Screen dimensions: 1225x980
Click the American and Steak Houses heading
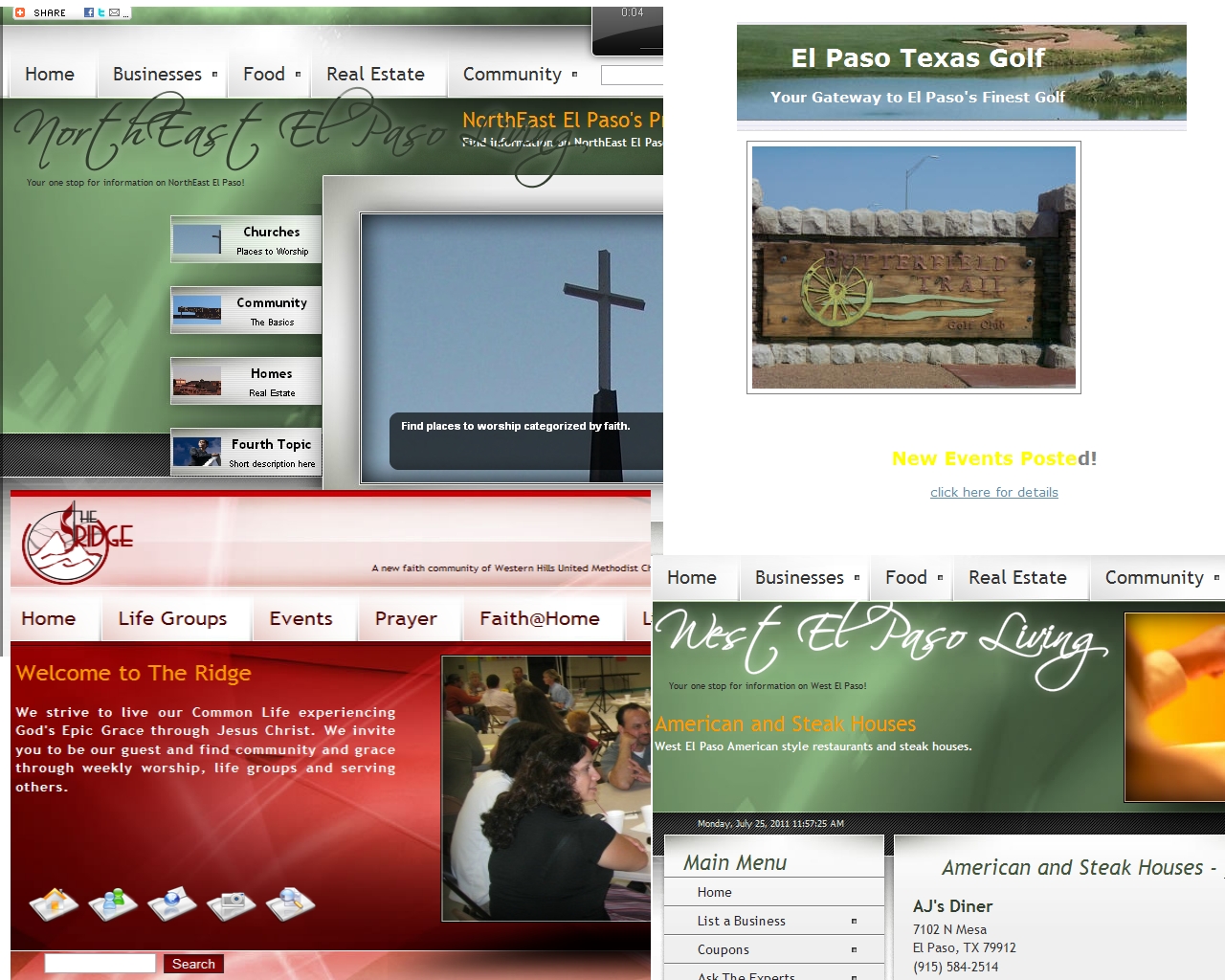(x=786, y=724)
